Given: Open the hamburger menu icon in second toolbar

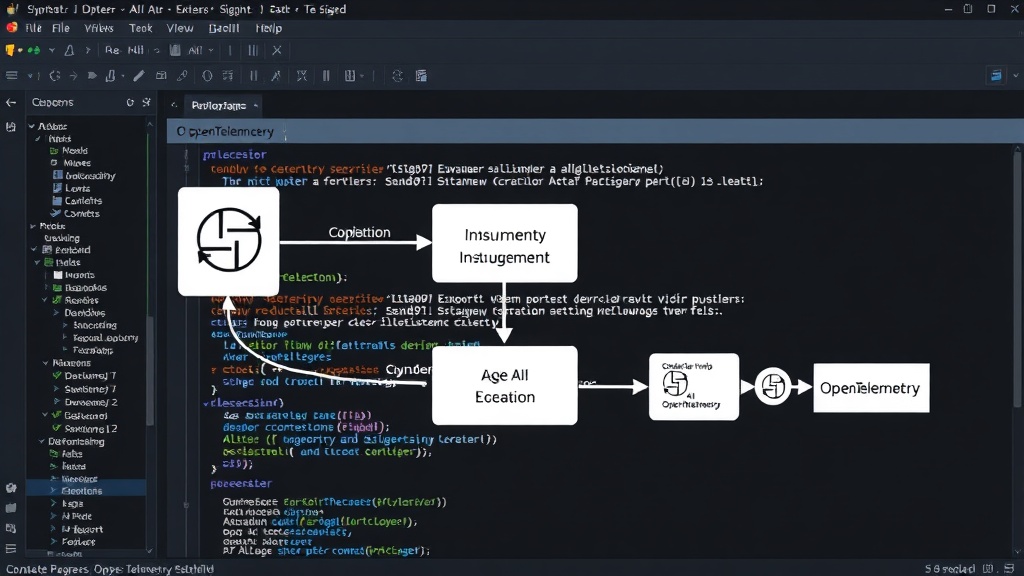Looking at the screenshot, I should coord(12,76).
